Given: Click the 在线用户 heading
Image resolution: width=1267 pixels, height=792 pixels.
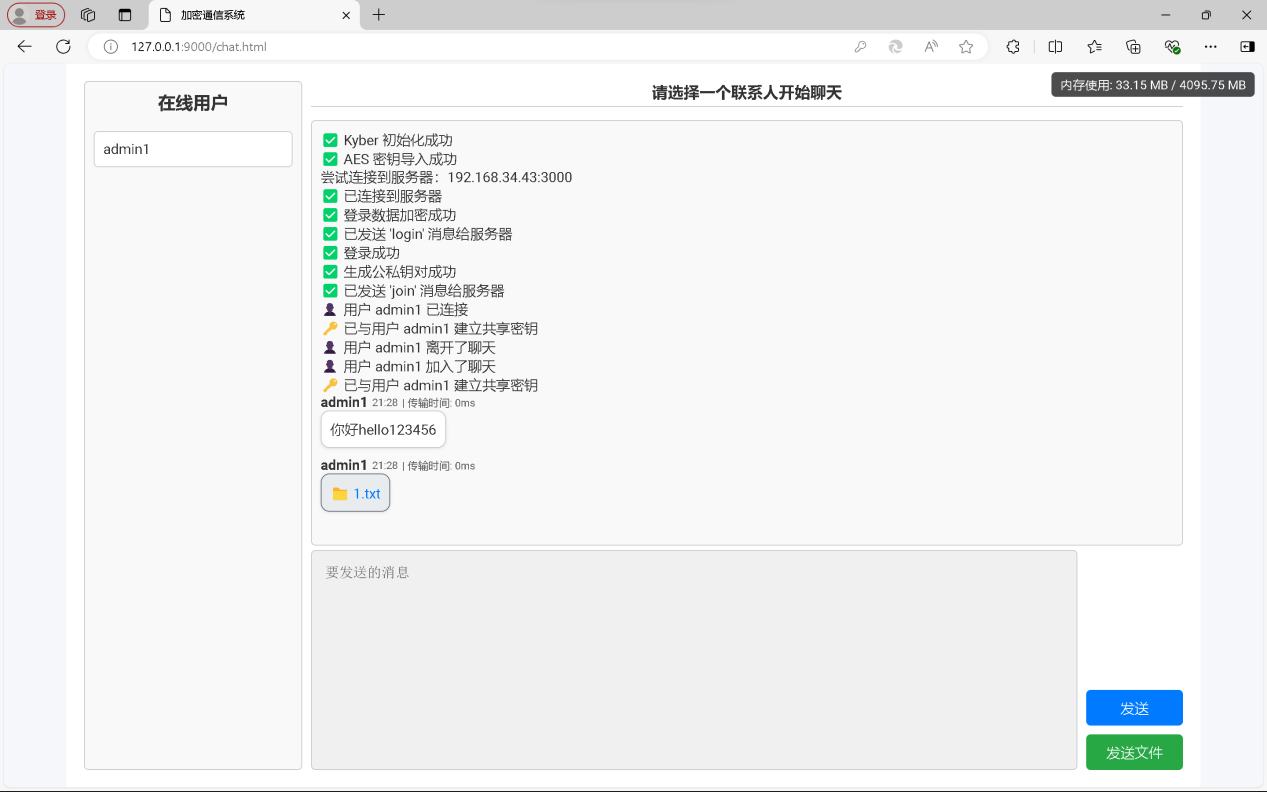Looking at the screenshot, I should pyautogui.click(x=193, y=103).
